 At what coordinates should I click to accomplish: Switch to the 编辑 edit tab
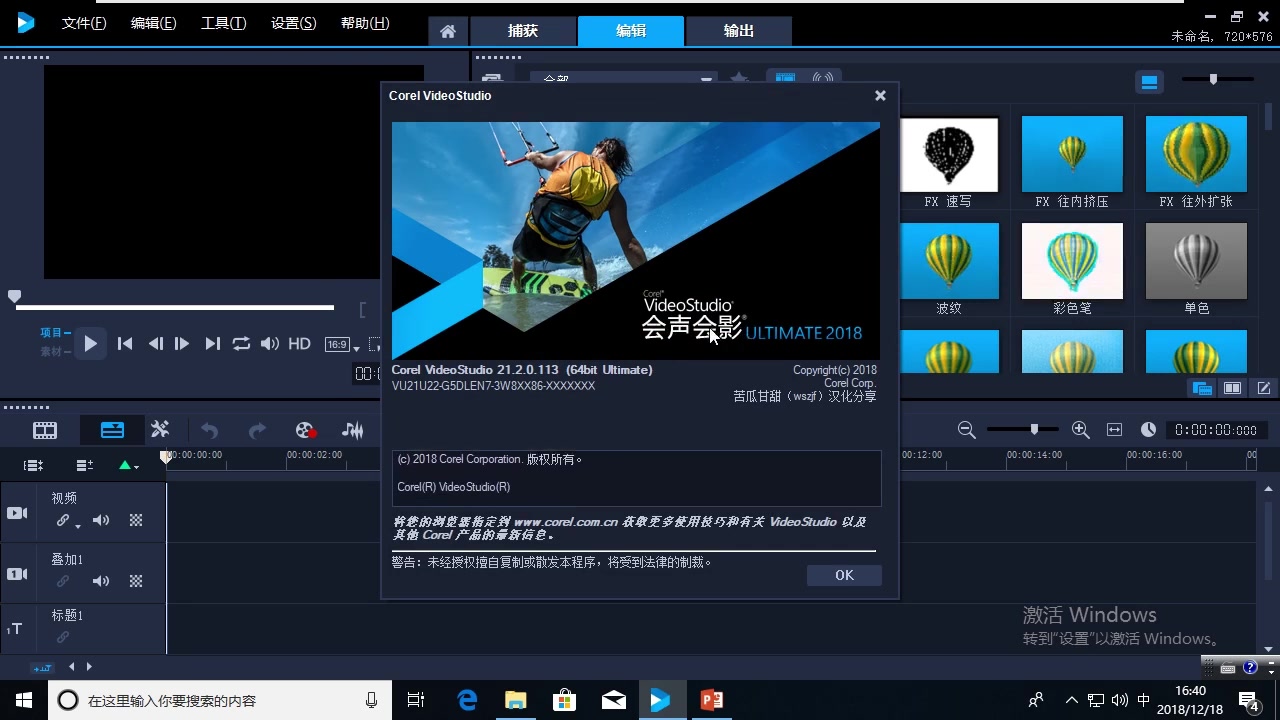(x=631, y=31)
